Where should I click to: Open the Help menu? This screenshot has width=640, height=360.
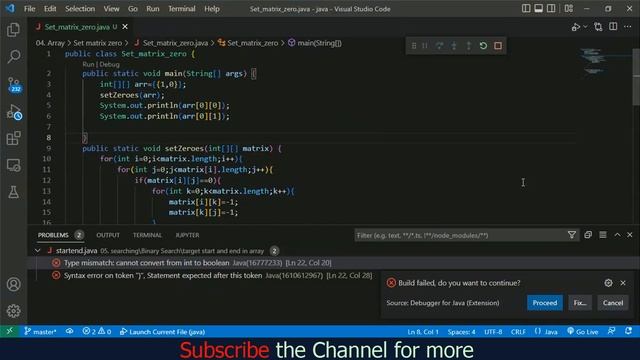212,9
